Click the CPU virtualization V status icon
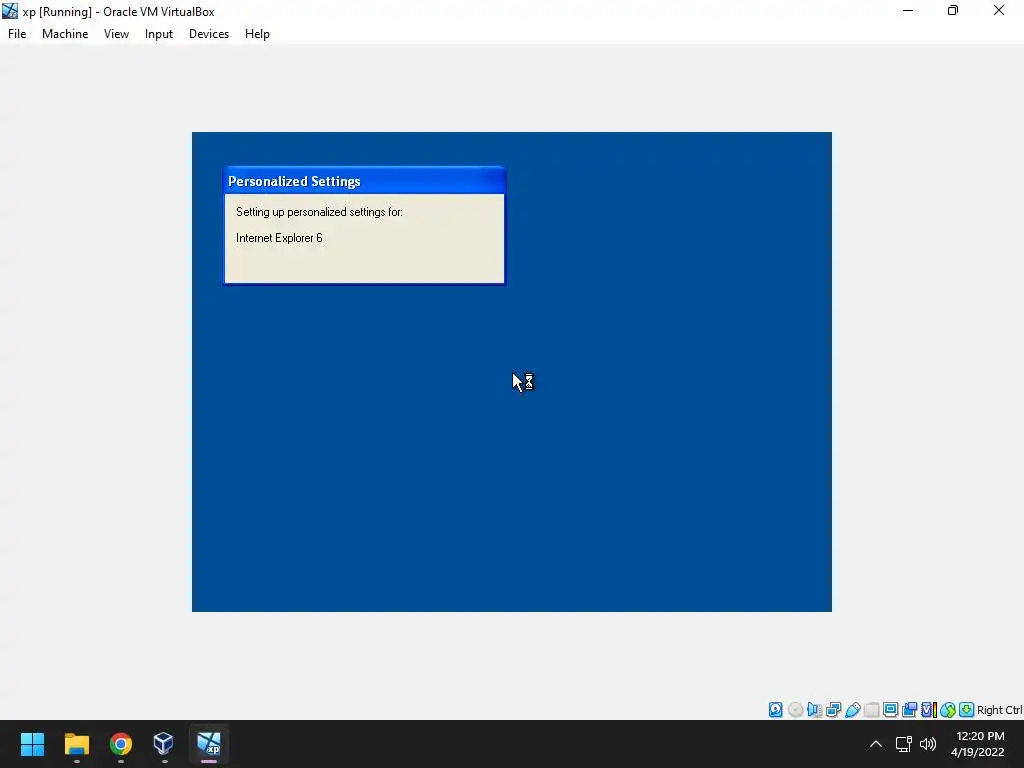The width and height of the screenshot is (1024, 768). [x=929, y=710]
